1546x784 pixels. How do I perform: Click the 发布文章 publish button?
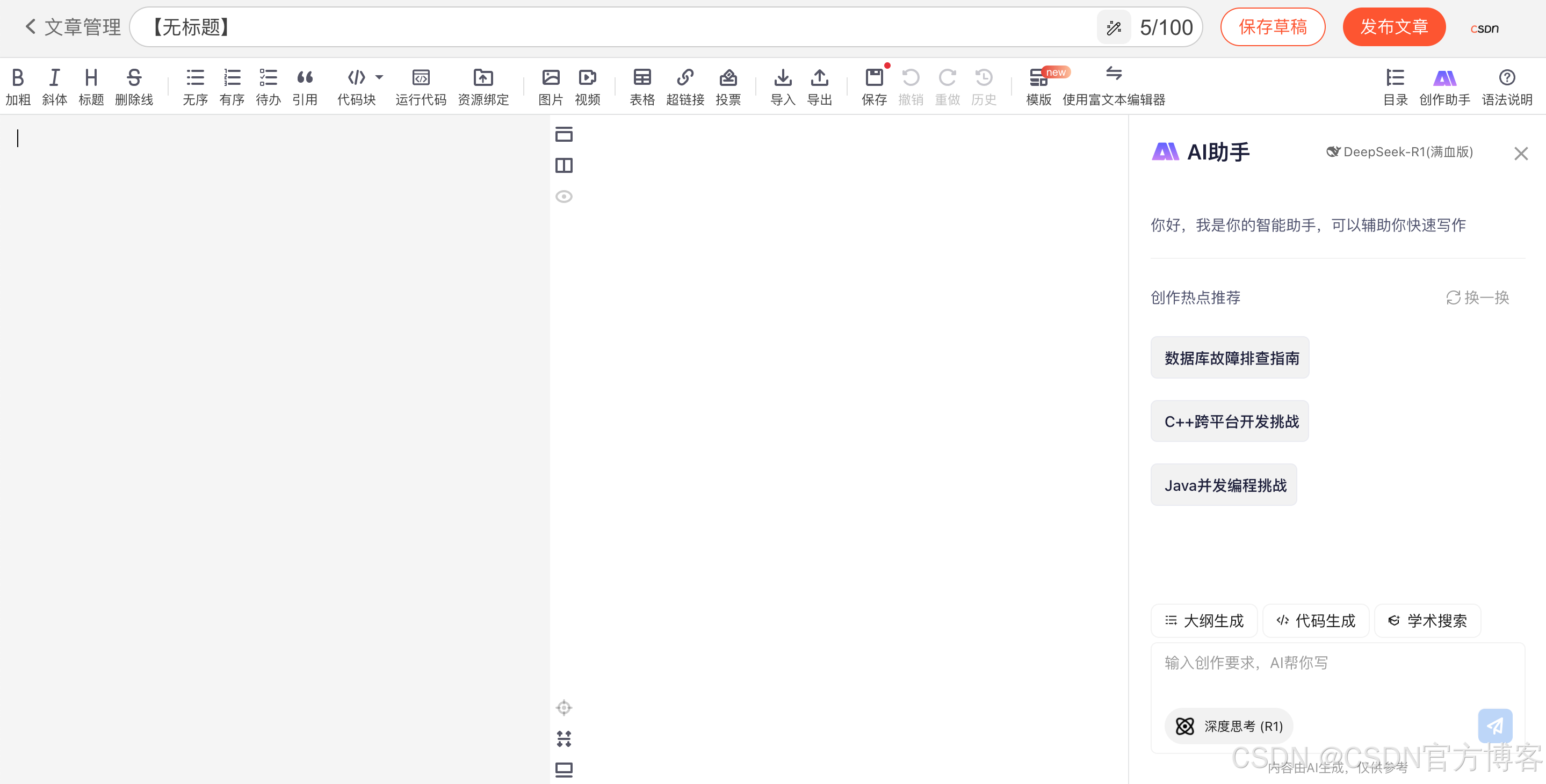click(x=1393, y=27)
